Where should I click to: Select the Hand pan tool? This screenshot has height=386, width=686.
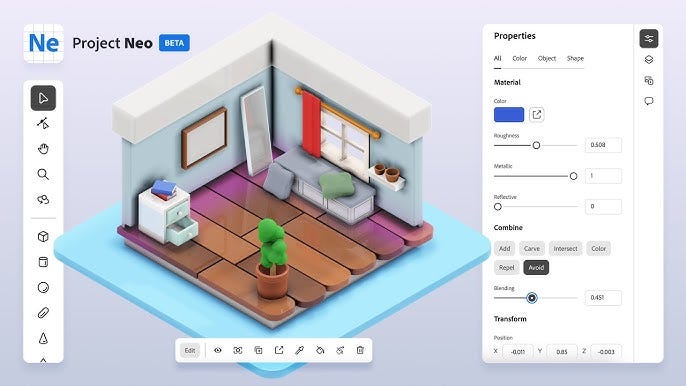pyautogui.click(x=43, y=149)
